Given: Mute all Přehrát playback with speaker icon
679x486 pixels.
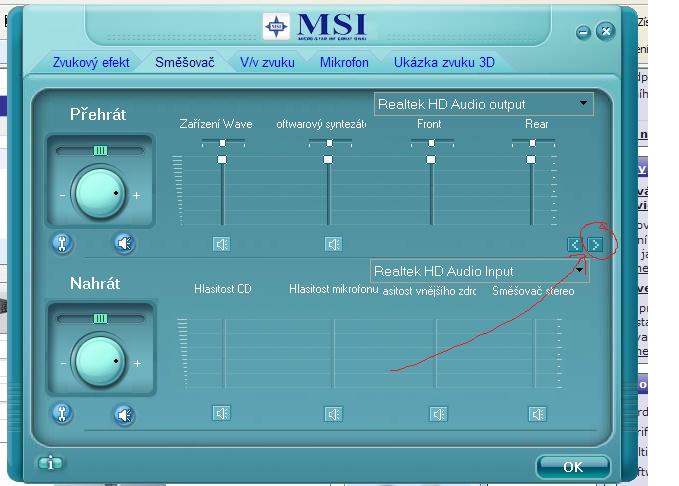Looking at the screenshot, I should click(x=125, y=243).
